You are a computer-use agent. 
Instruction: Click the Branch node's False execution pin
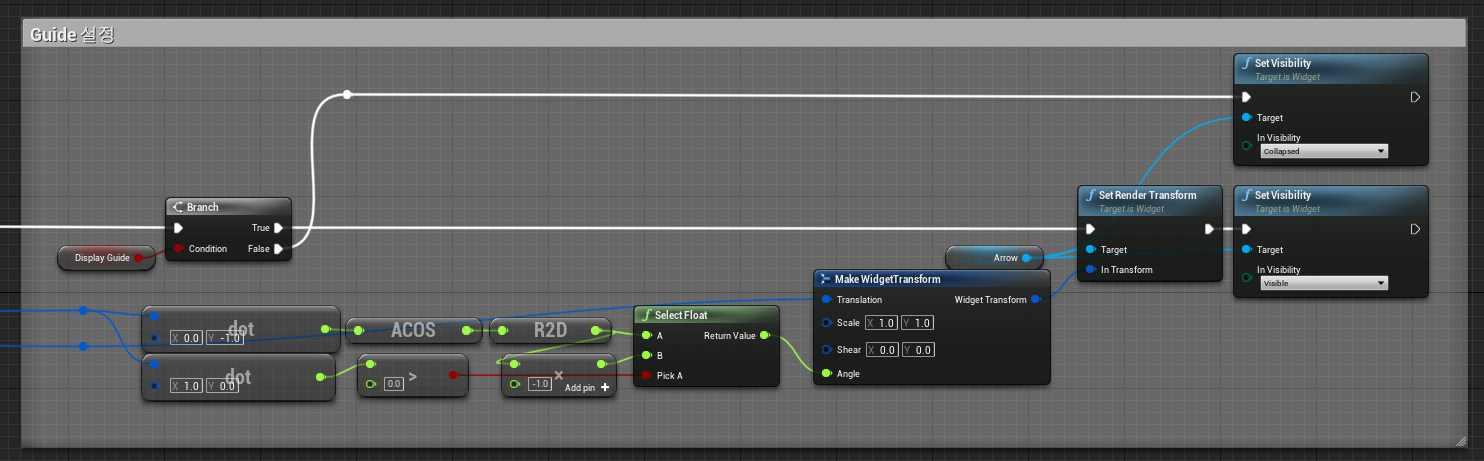click(279, 249)
